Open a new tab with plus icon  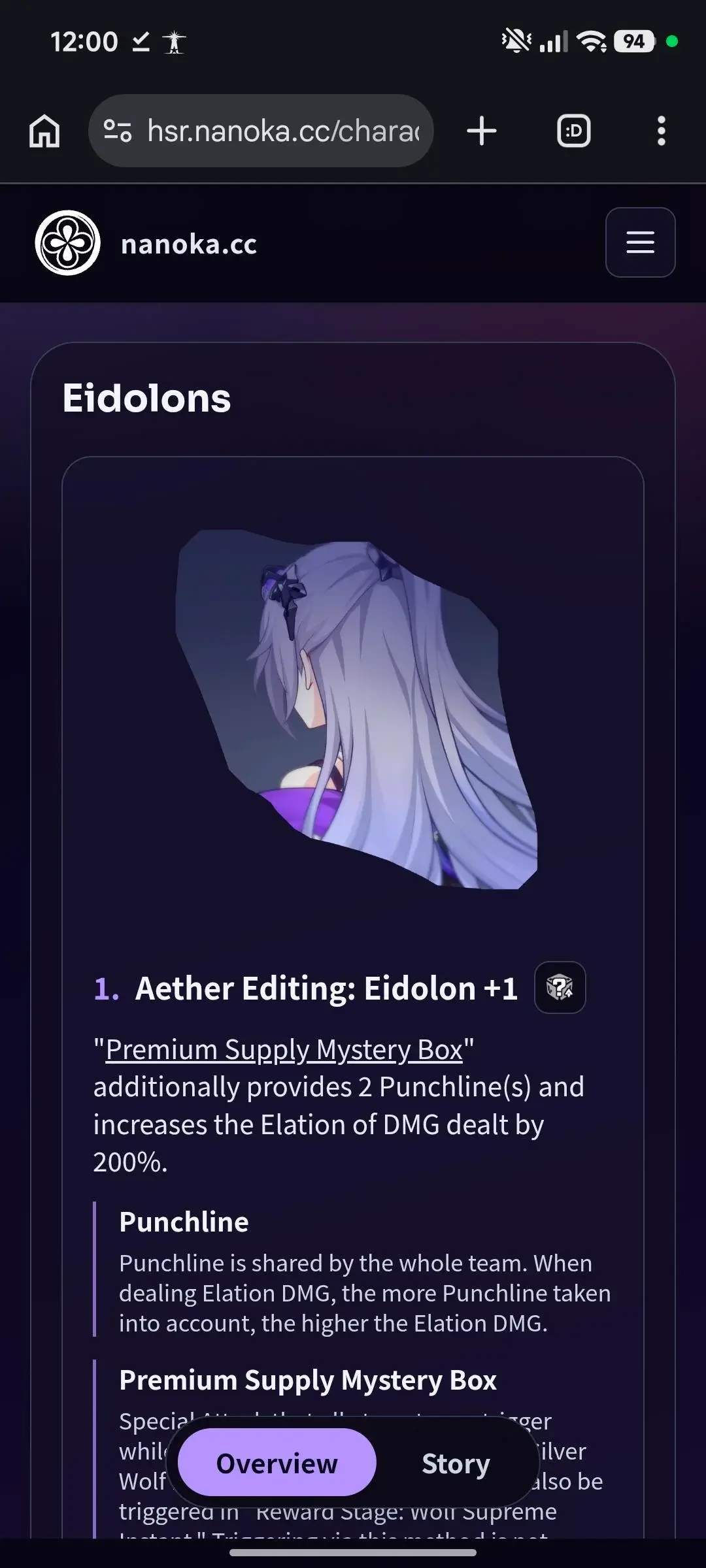point(482,131)
